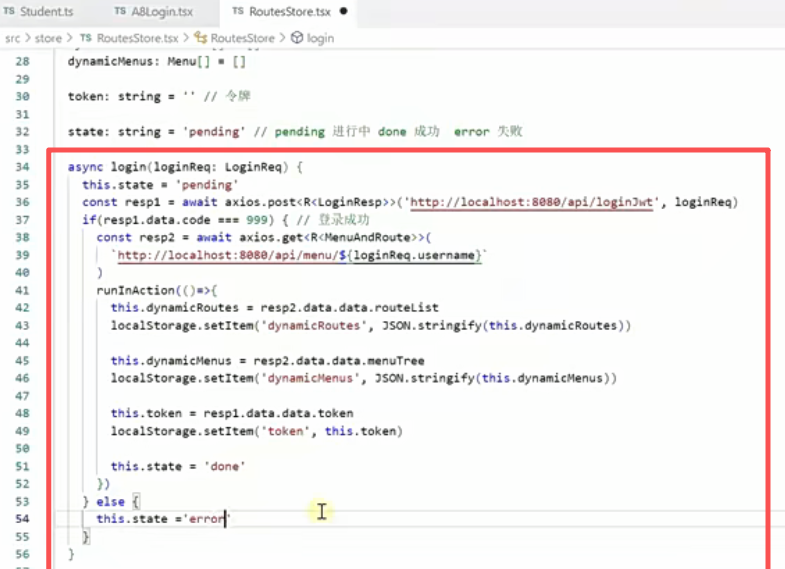Click localStorage.setItem 'token' line
The height and width of the screenshot is (569, 785).
(x=257, y=431)
